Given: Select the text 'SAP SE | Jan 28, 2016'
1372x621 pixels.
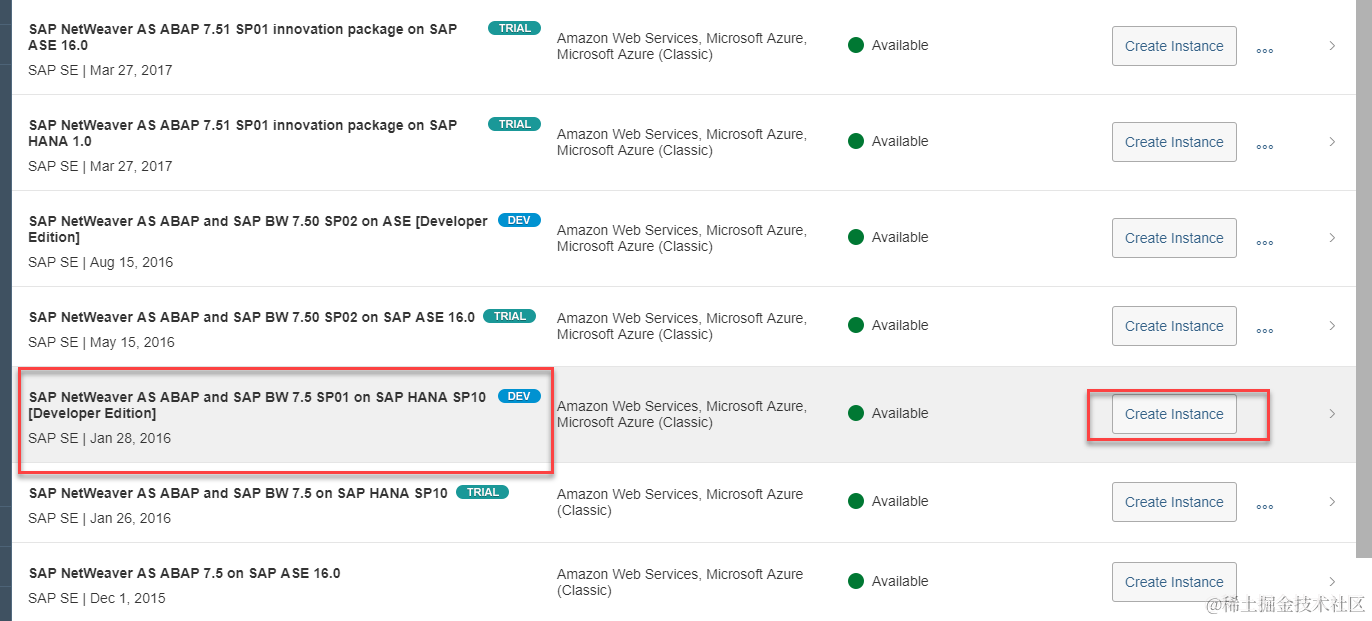Looking at the screenshot, I should pos(100,438).
